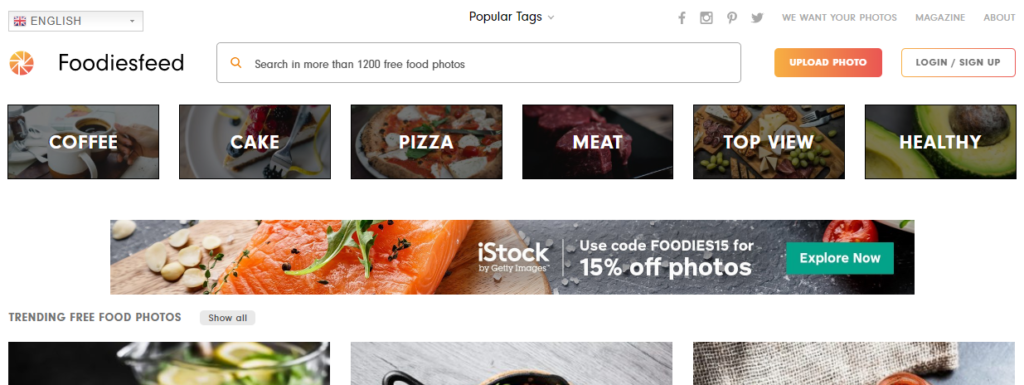Expand the Popular Tags menu

(x=511, y=17)
